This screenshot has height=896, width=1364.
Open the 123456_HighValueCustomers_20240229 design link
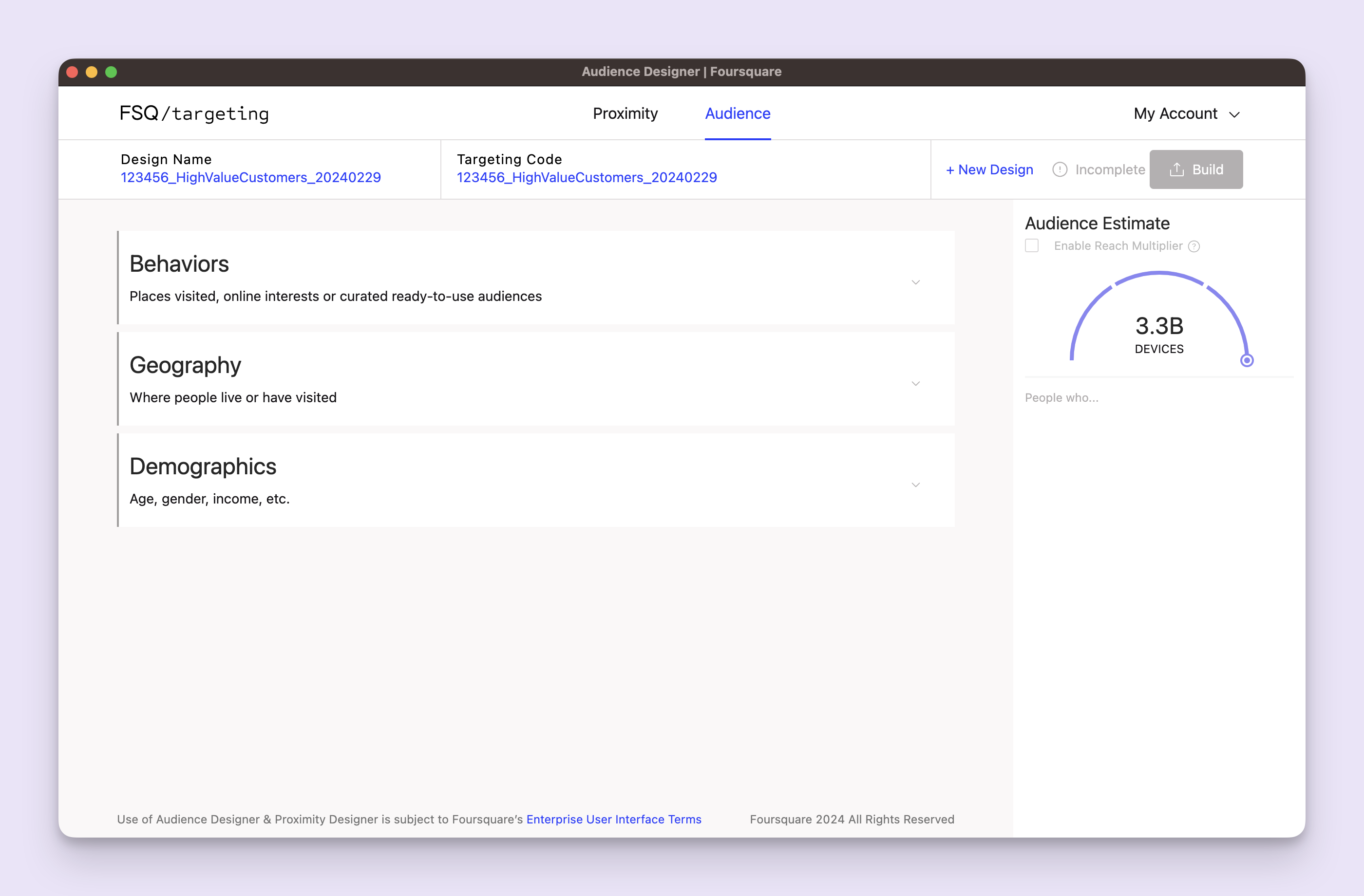pos(251,177)
